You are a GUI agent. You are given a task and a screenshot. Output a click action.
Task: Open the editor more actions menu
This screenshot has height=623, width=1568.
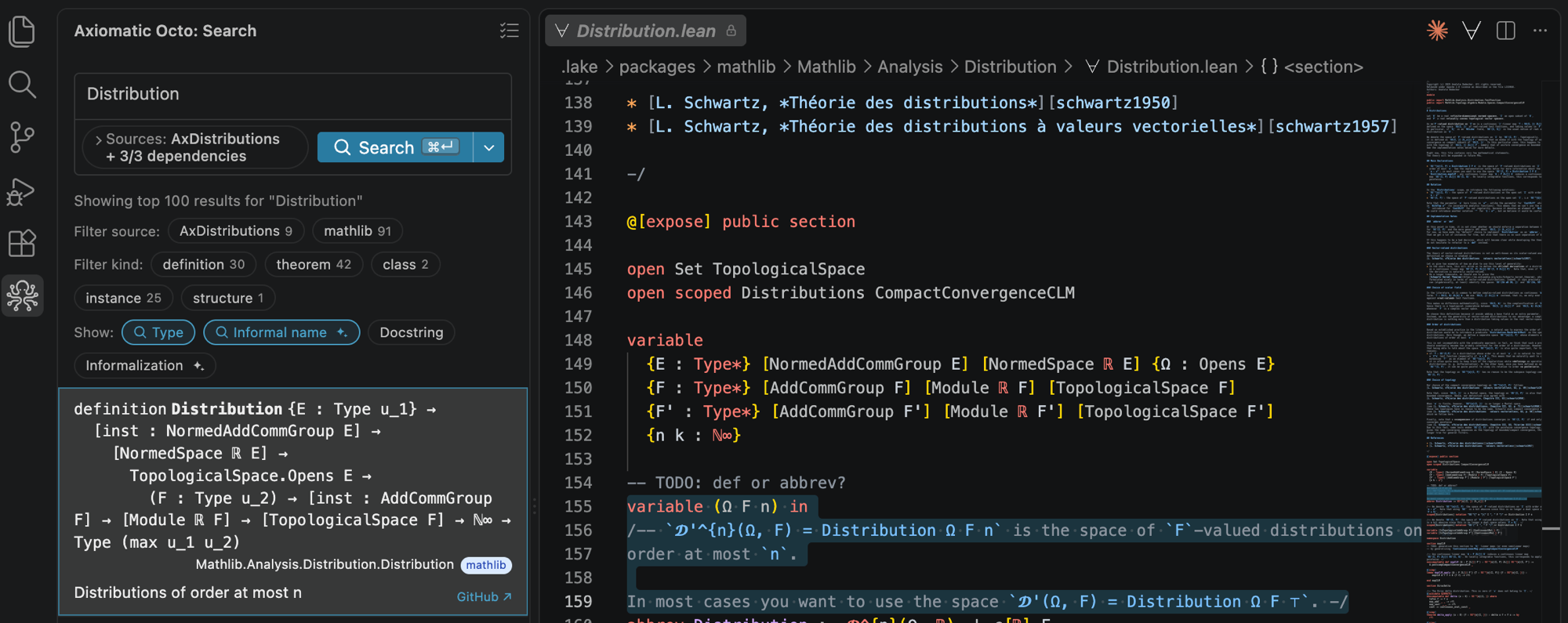click(x=1540, y=31)
